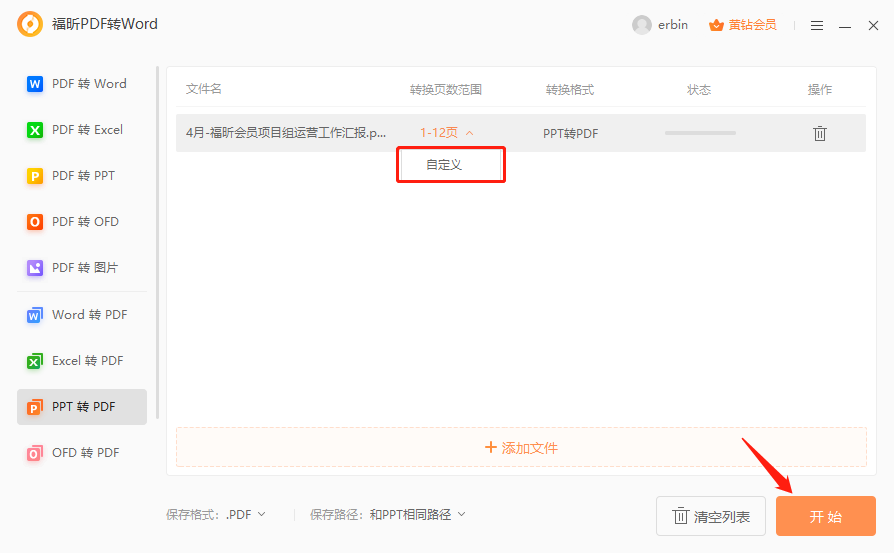Image resolution: width=894 pixels, height=553 pixels.
Task: Go to Excel 转 PDF conversion
Action: tap(88, 361)
